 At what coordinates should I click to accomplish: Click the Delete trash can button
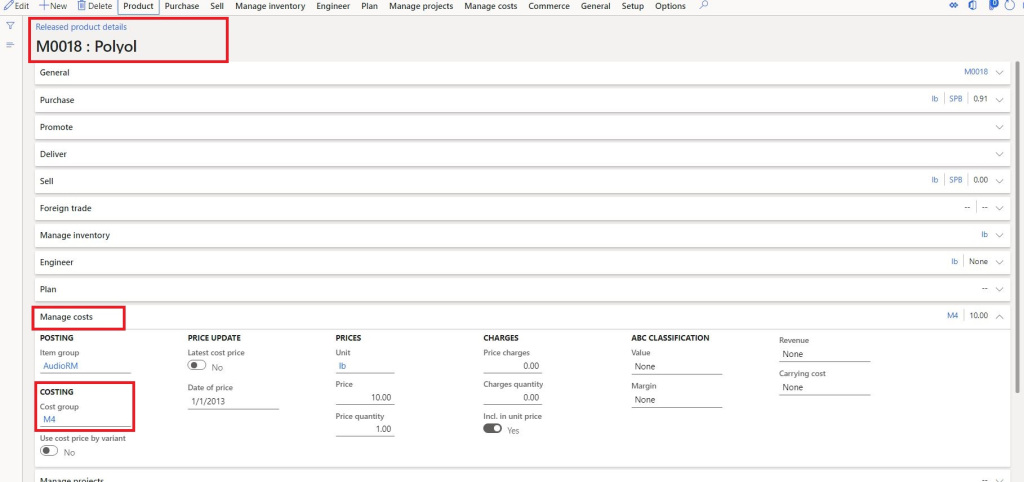(x=95, y=6)
